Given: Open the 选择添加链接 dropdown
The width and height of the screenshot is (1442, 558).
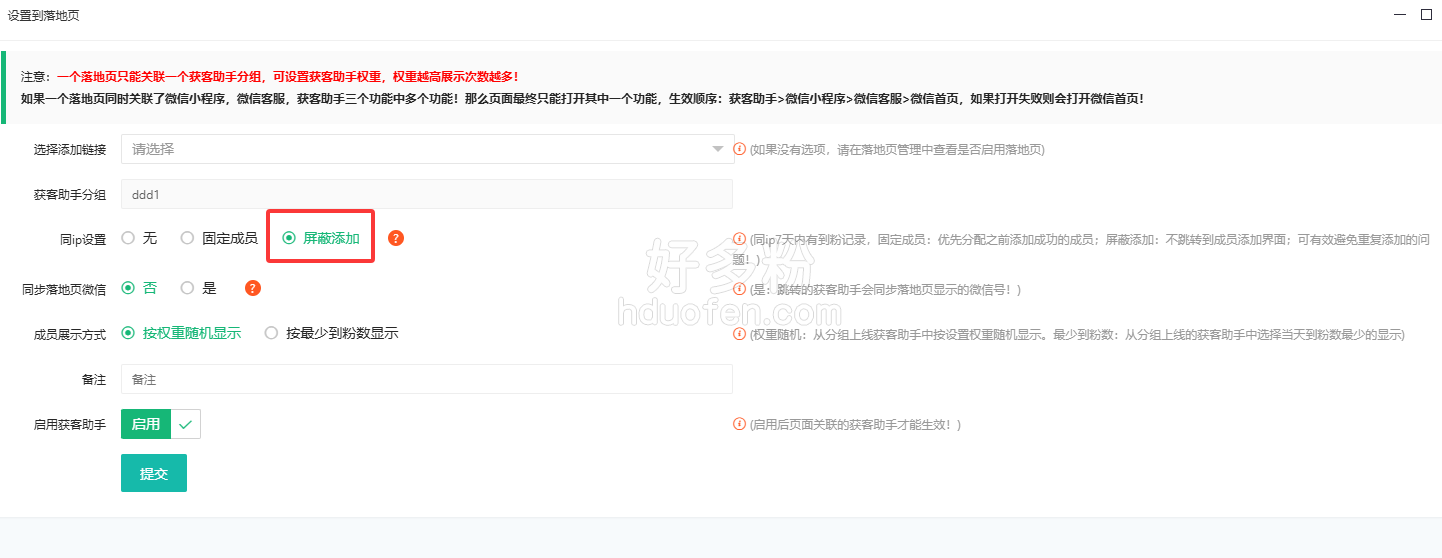Looking at the screenshot, I should 427,149.
